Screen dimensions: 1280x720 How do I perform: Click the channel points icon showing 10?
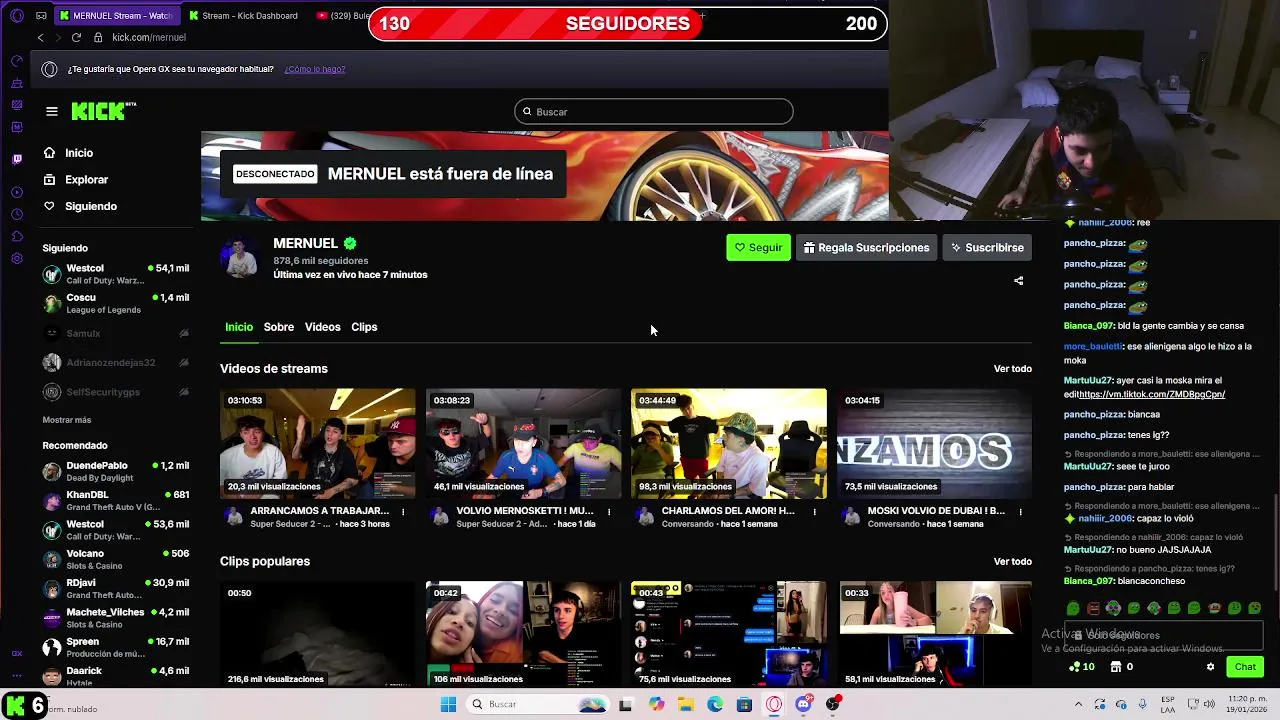1082,667
